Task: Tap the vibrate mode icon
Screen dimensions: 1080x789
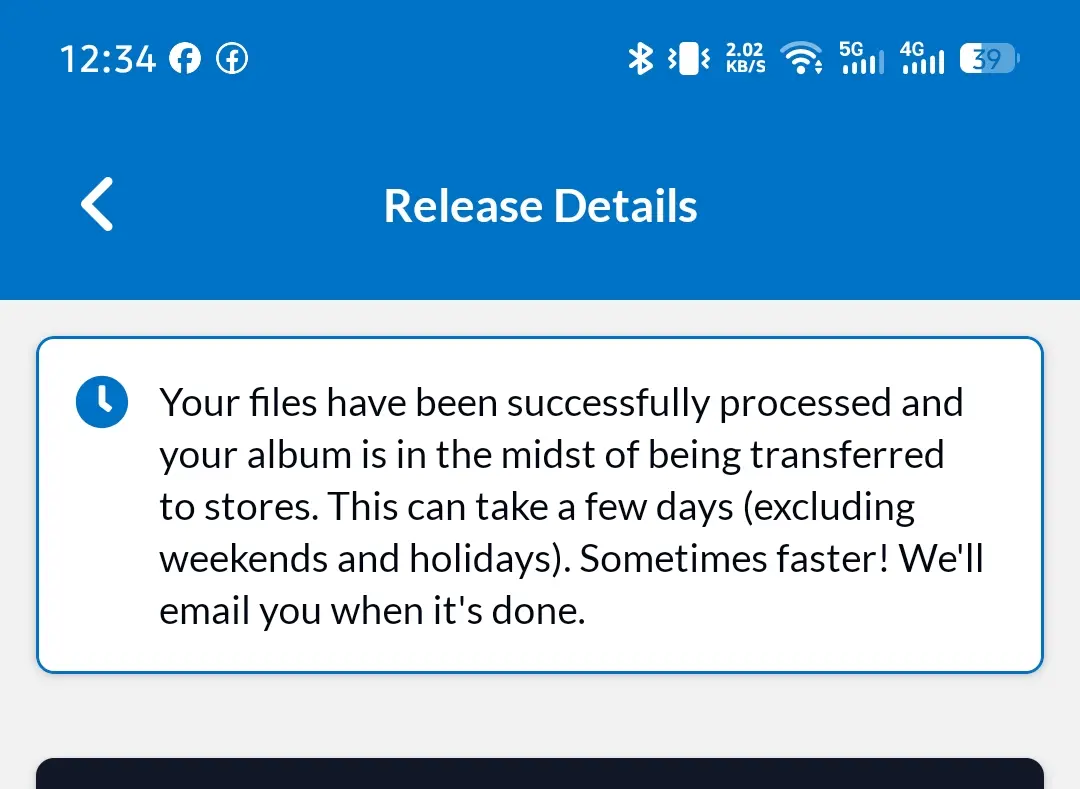Action: tap(689, 59)
